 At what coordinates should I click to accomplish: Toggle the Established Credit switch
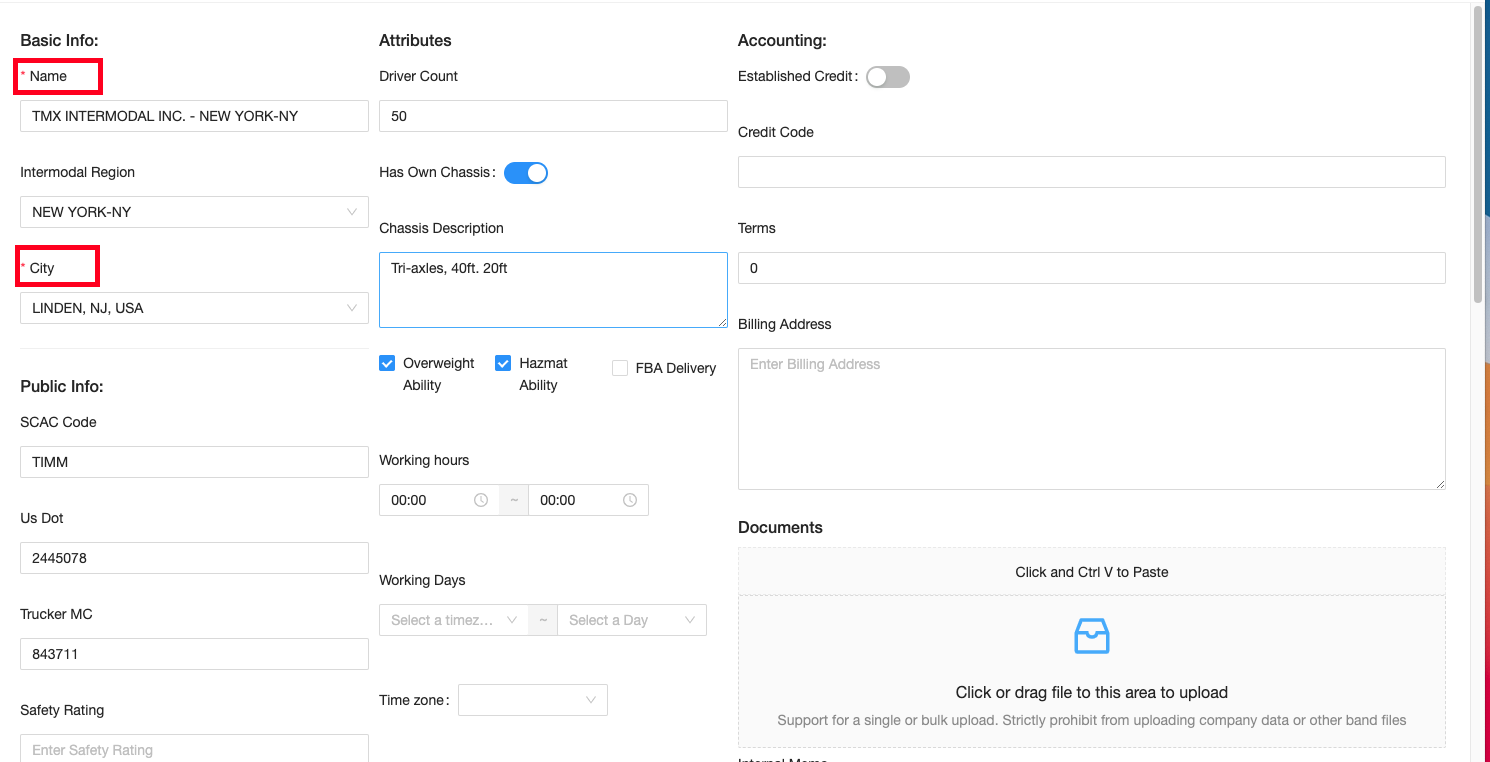pyautogui.click(x=887, y=77)
